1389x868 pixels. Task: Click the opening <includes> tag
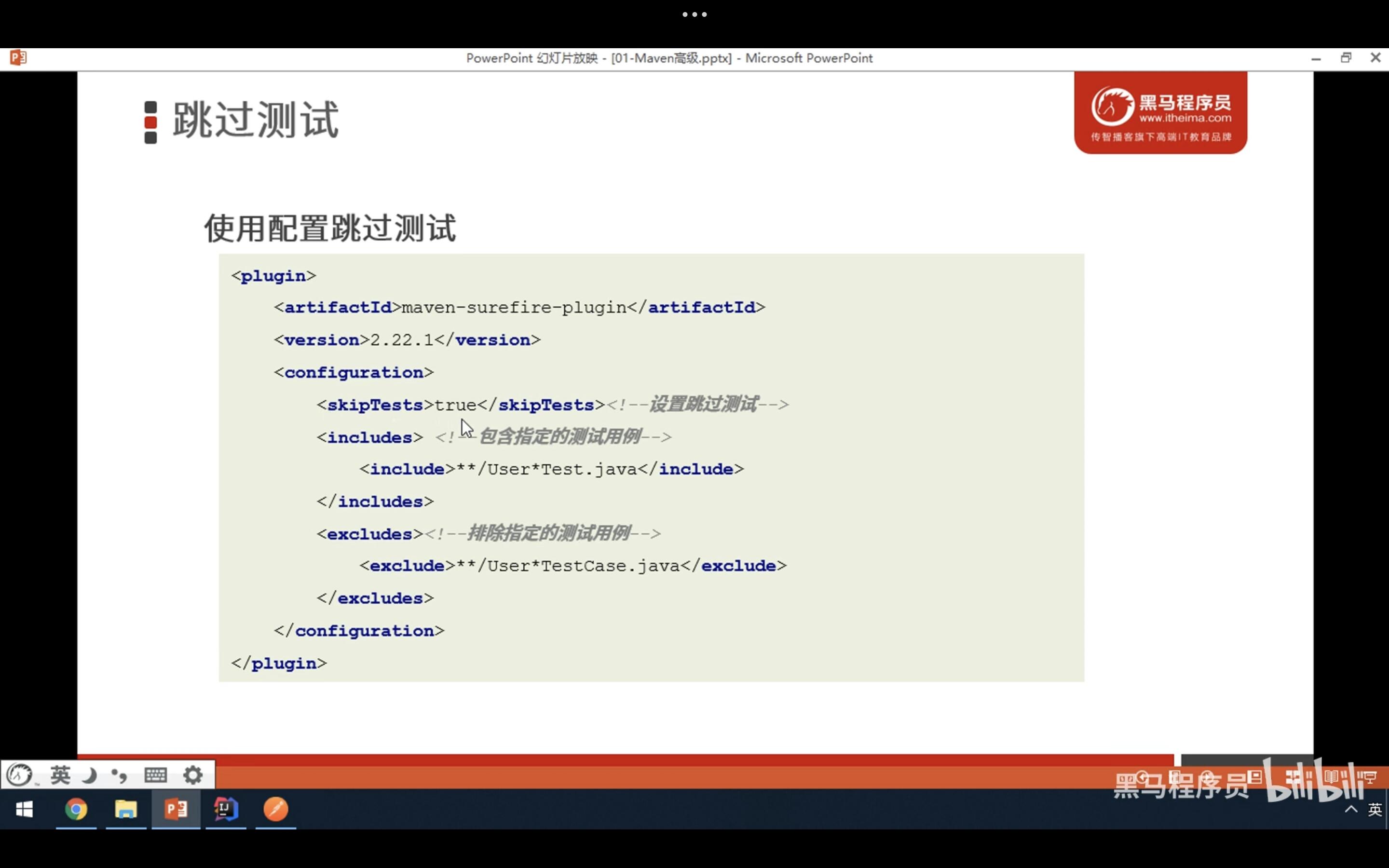(x=369, y=437)
